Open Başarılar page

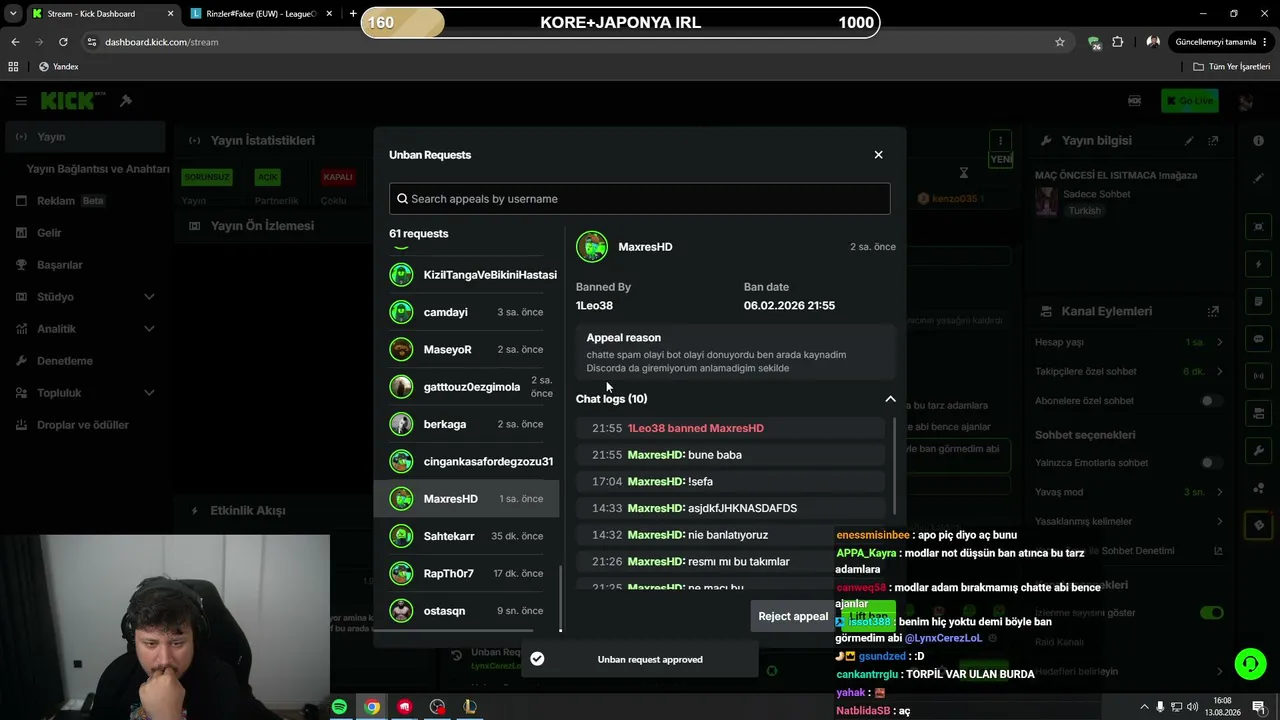point(85,265)
